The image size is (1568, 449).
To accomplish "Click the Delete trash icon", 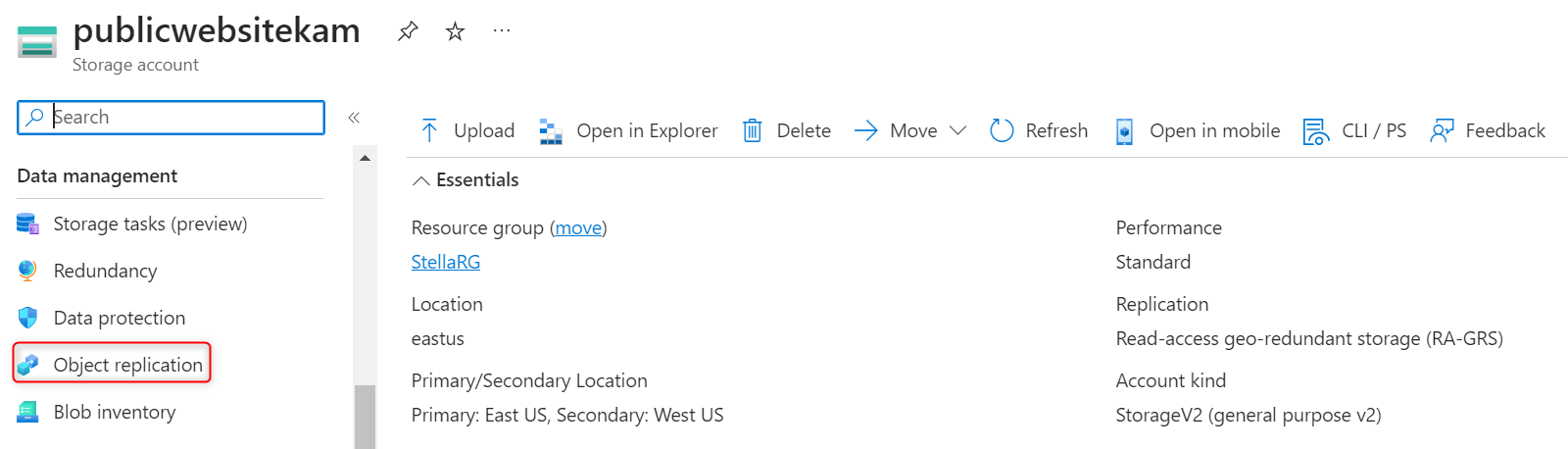I will pos(752,130).
